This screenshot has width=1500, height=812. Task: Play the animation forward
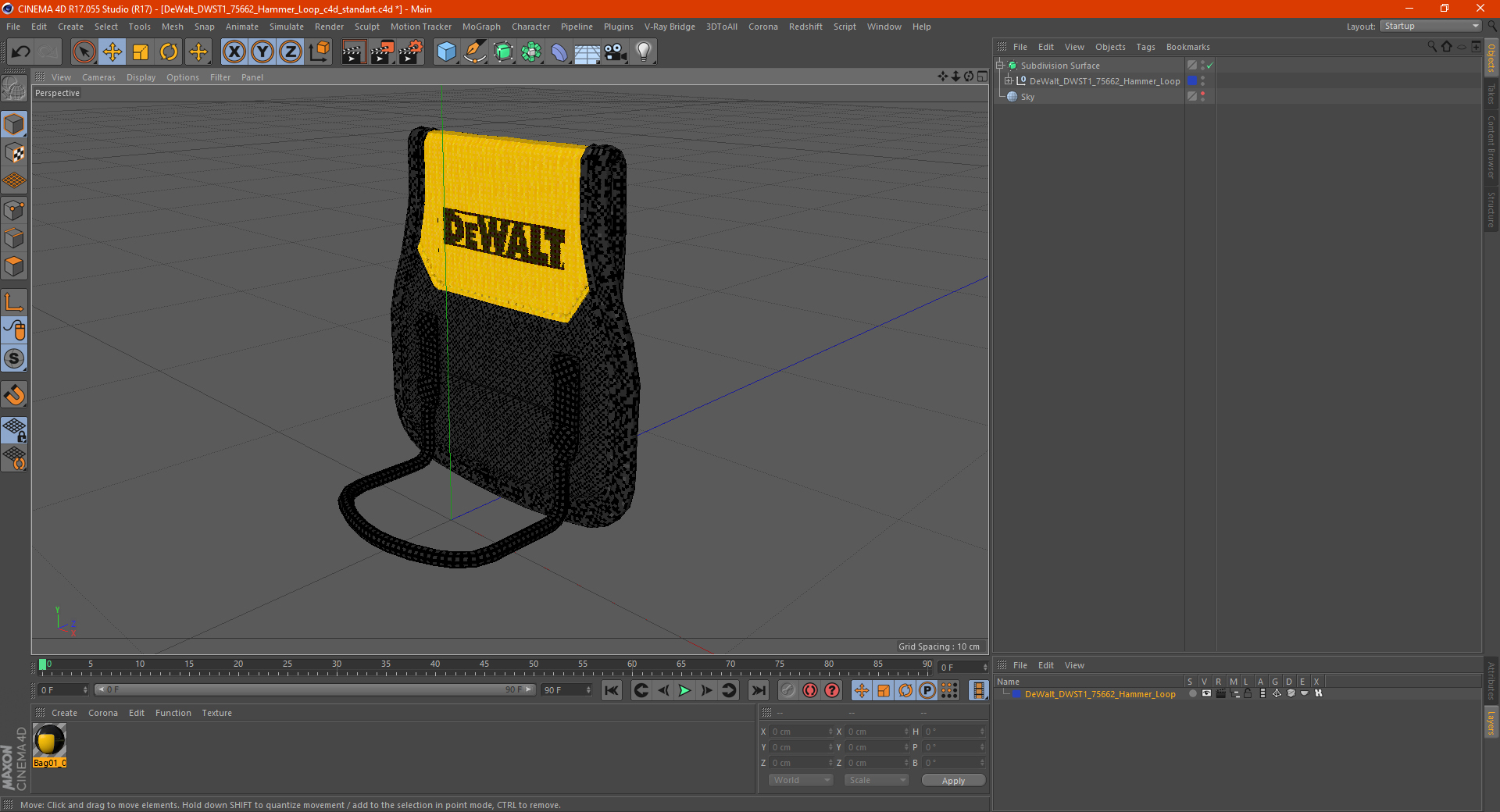point(684,690)
